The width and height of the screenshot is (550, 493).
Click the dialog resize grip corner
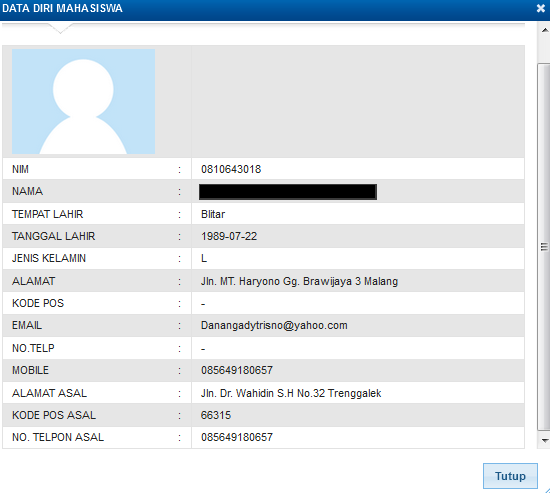547,490
